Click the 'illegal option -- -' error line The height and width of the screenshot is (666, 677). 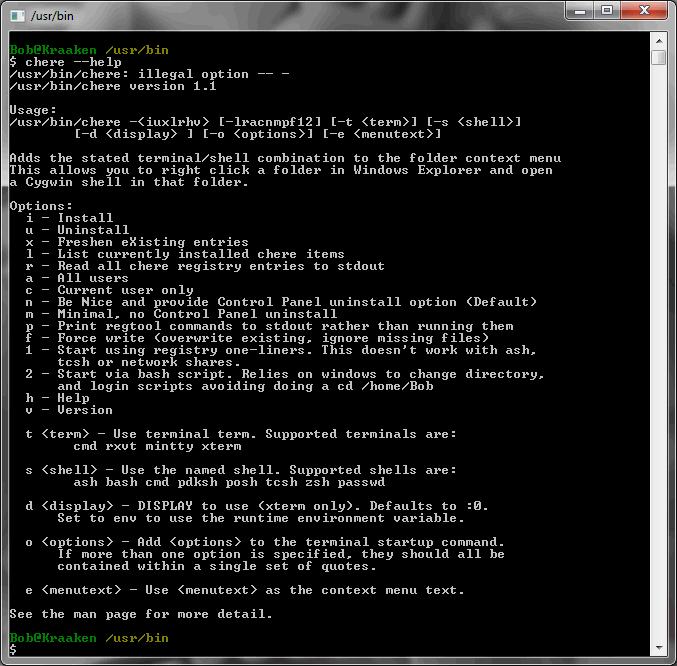tap(149, 74)
